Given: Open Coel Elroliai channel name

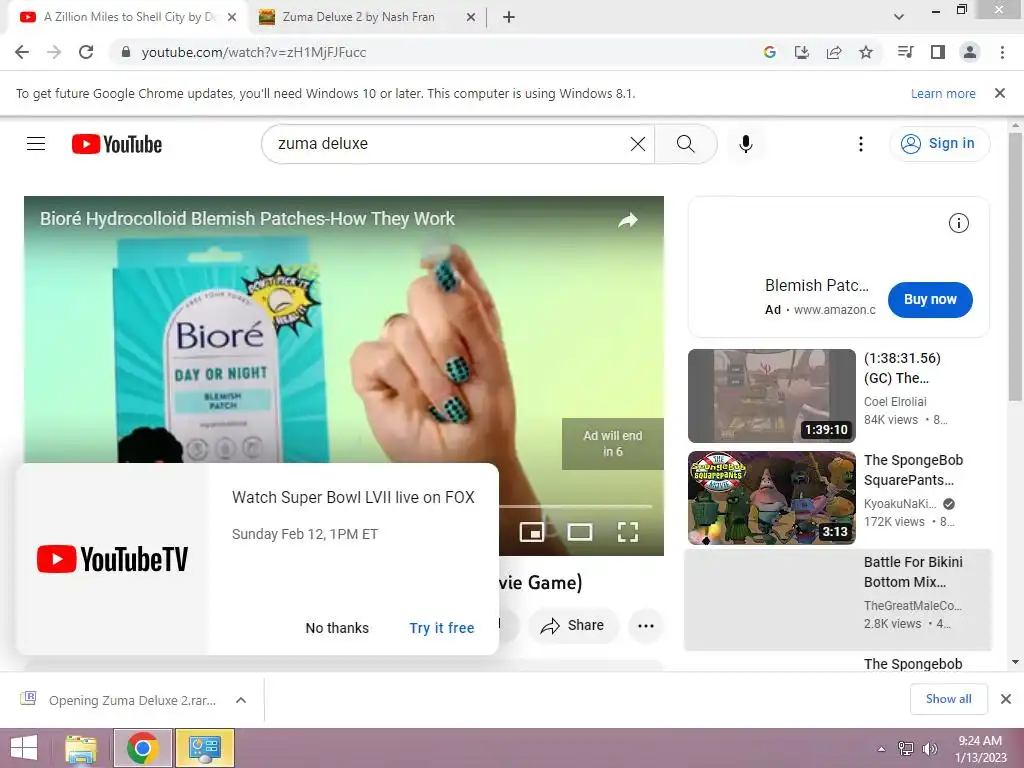Looking at the screenshot, I should pos(895,402).
